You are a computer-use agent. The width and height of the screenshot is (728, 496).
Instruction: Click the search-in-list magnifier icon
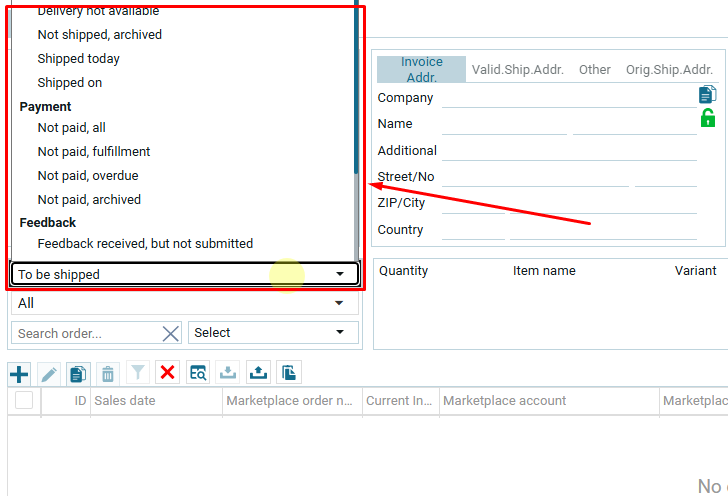[x=198, y=373]
